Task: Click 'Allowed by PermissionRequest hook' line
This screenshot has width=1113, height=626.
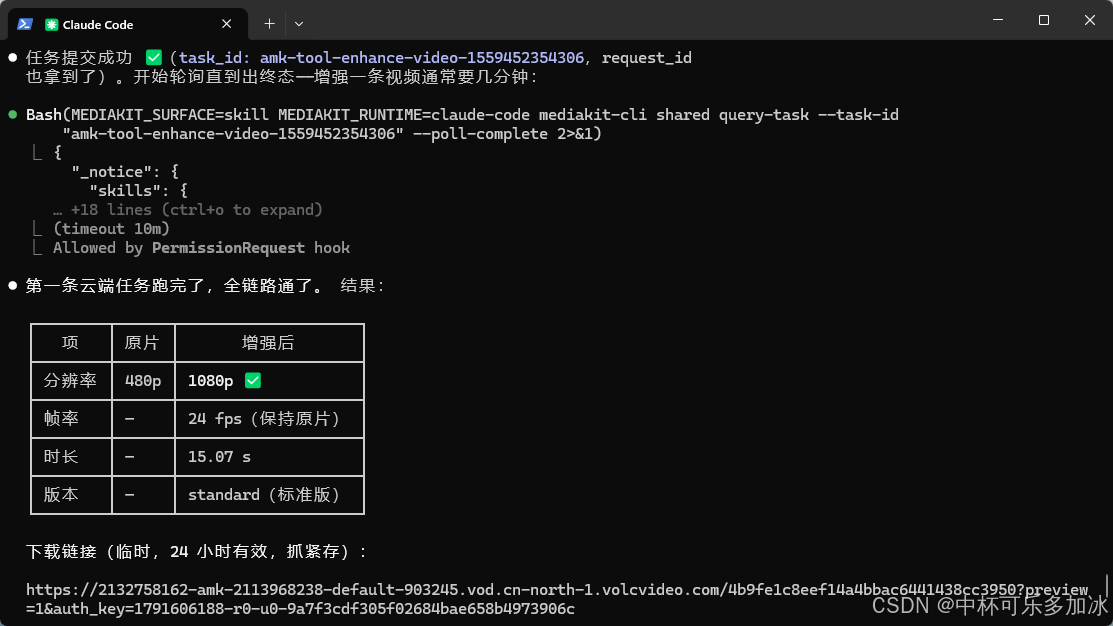Action: 201,248
